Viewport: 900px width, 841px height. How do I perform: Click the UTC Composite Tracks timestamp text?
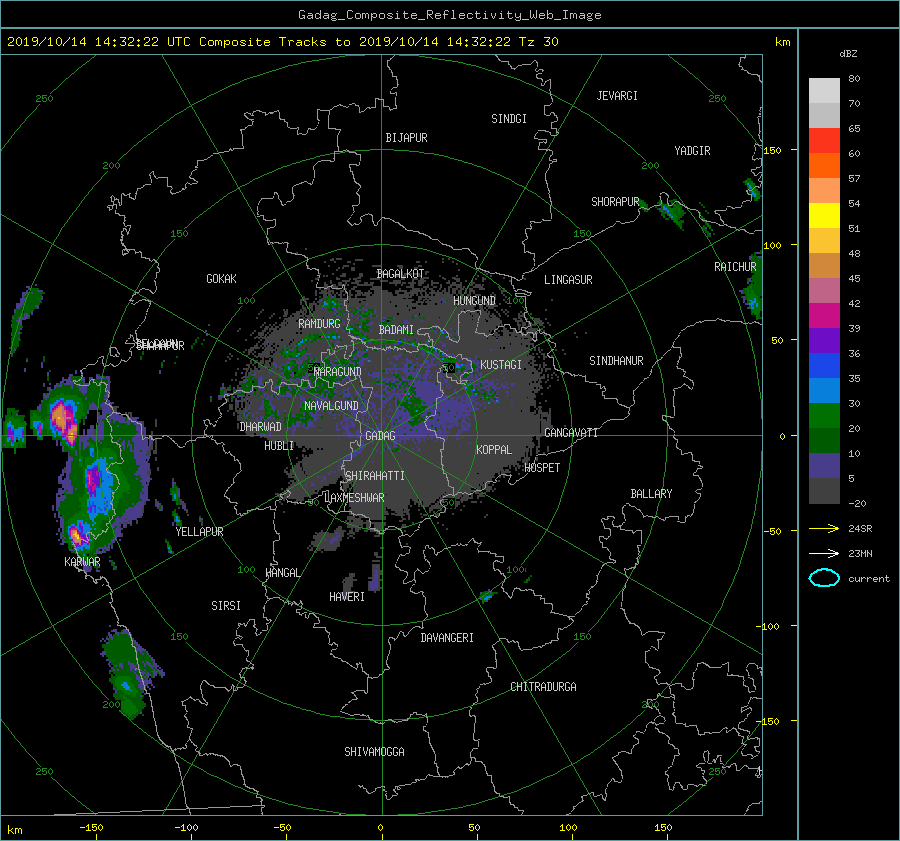point(282,41)
